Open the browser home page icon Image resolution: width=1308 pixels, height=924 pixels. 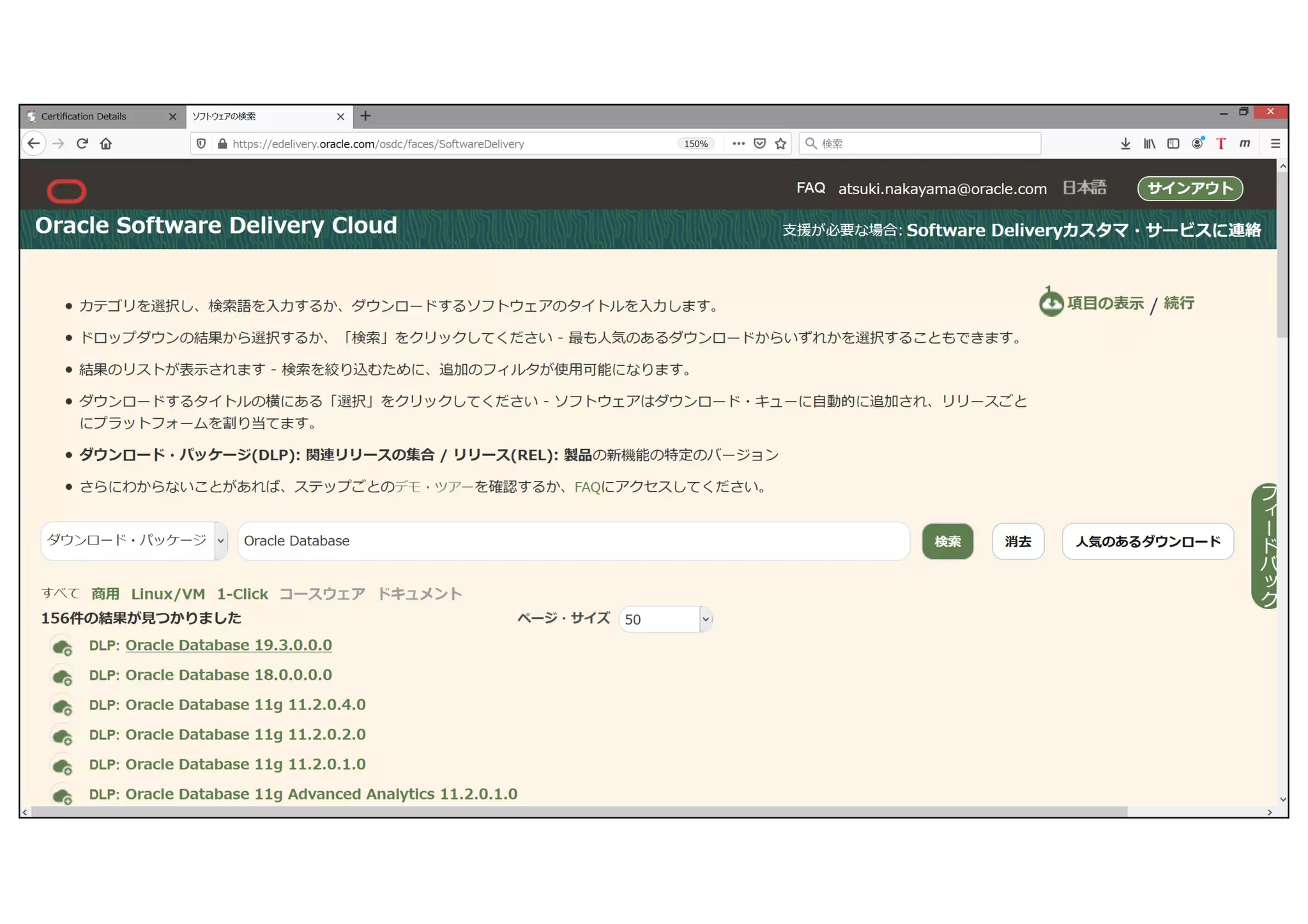tap(106, 144)
